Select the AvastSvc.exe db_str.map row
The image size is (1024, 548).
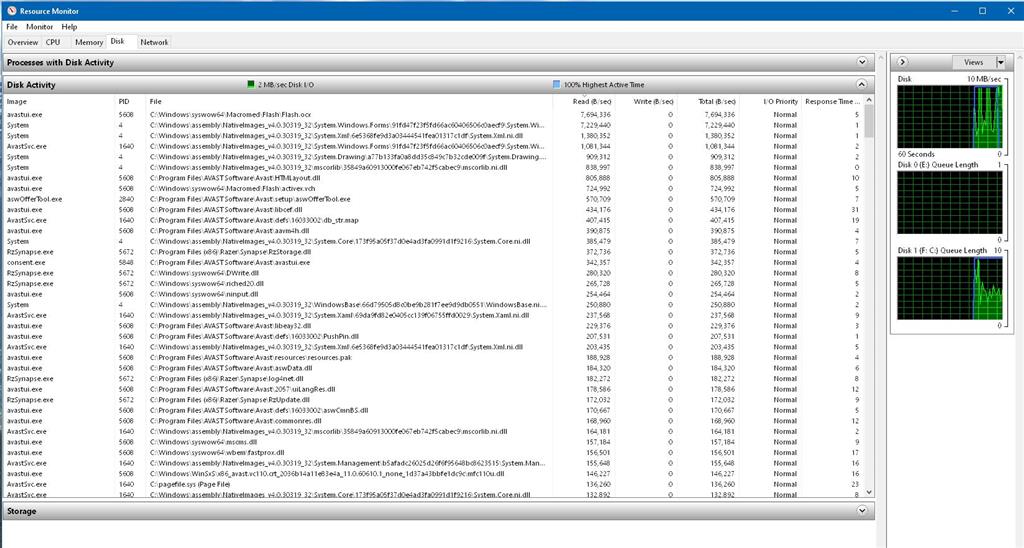click(433, 220)
